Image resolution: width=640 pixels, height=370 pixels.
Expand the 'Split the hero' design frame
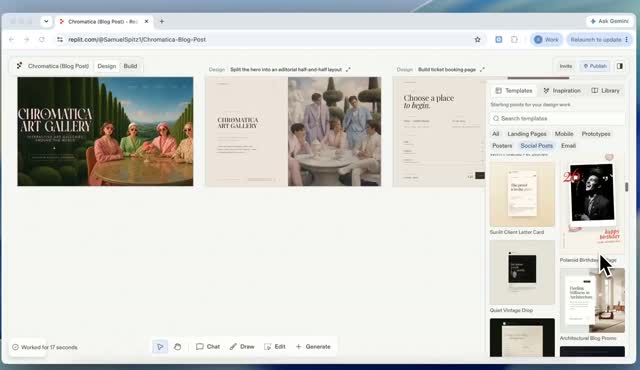point(348,70)
